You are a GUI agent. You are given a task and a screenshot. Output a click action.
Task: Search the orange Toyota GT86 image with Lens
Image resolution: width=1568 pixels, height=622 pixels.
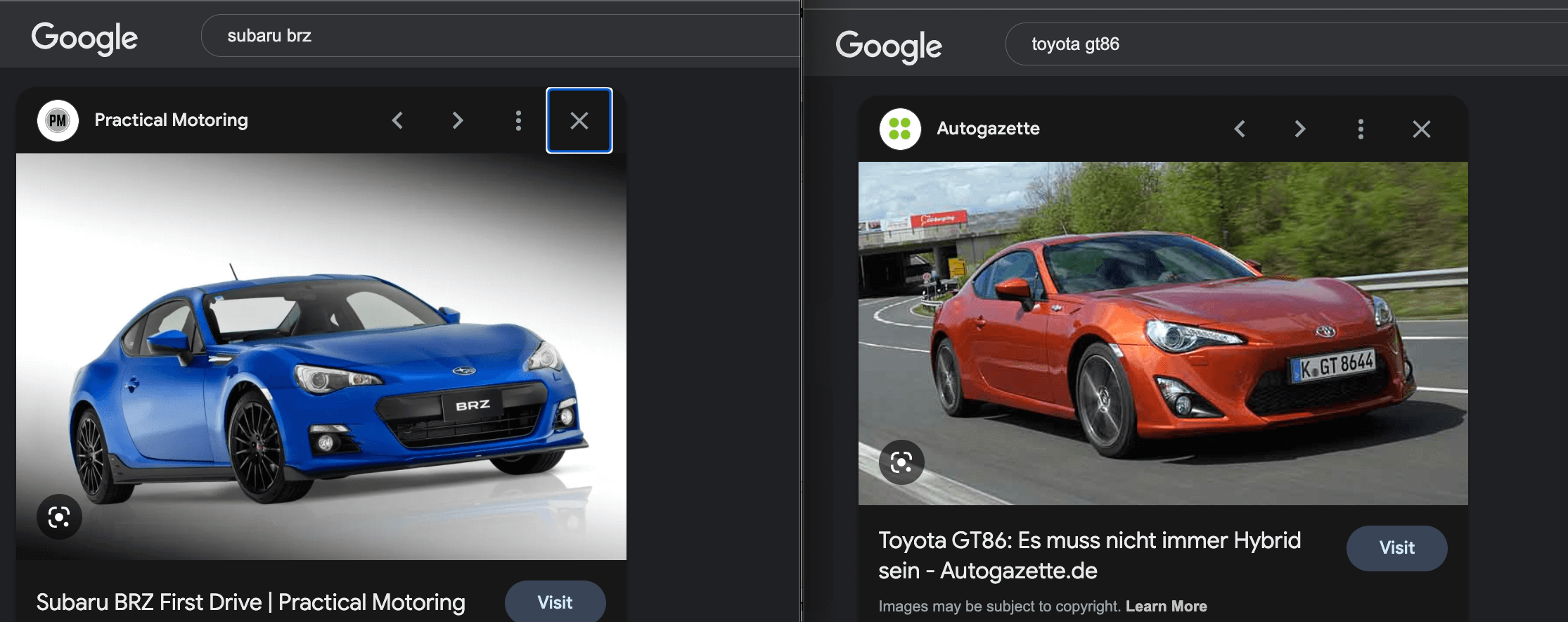(901, 462)
